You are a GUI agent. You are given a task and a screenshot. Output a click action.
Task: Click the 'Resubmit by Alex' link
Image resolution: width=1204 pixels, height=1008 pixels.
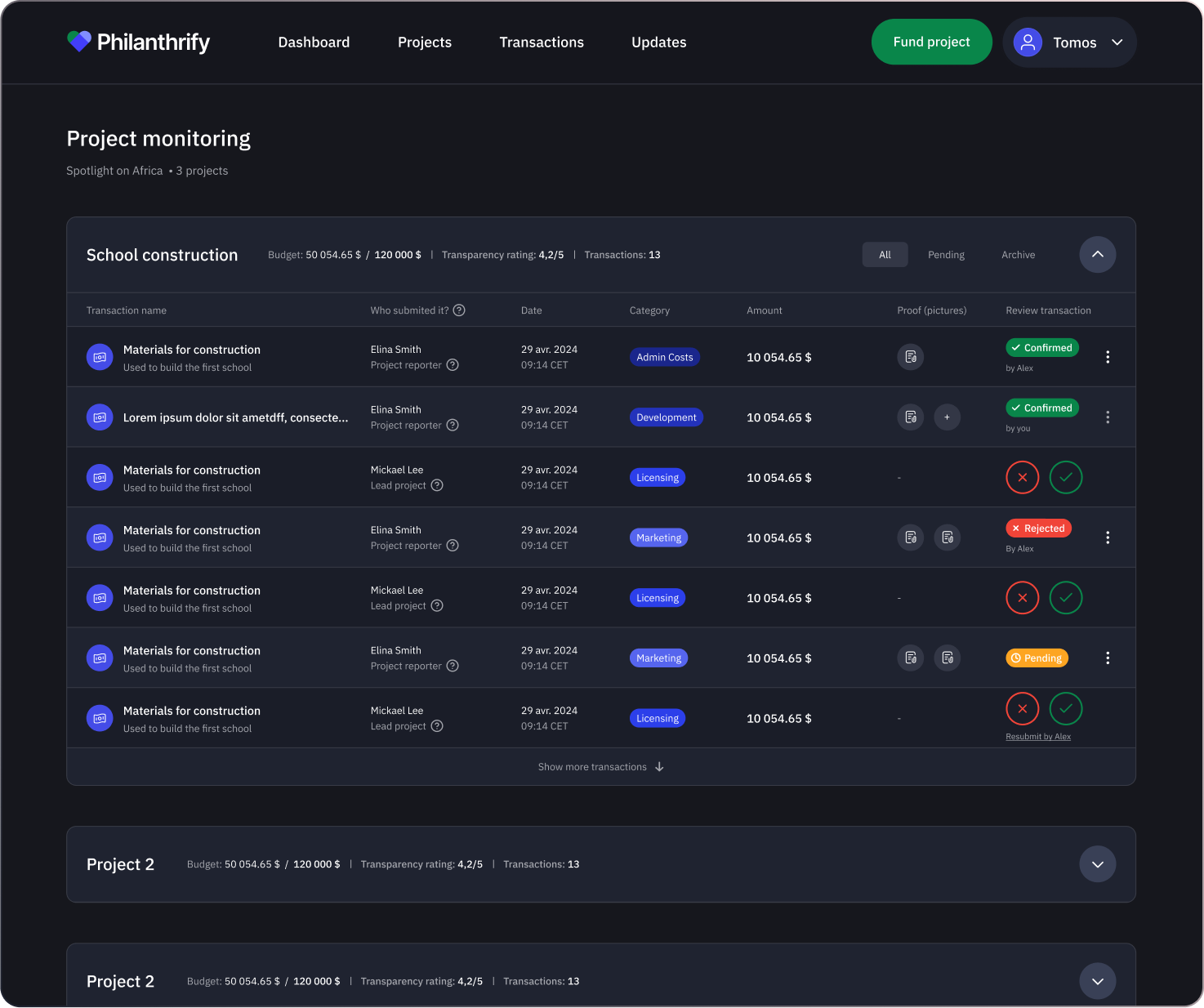coord(1037,737)
